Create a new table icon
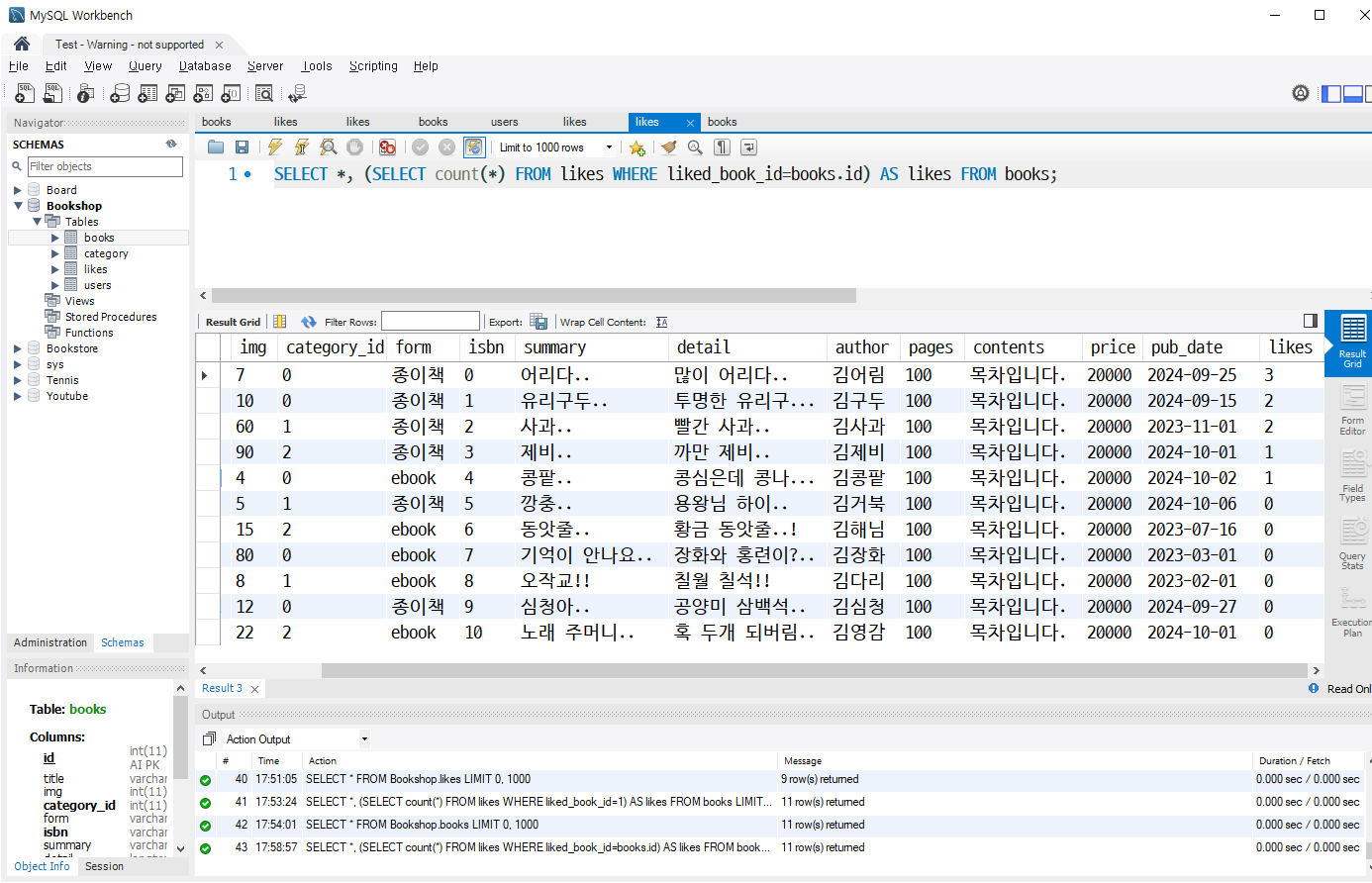Image resolution: width=1372 pixels, height=883 pixels. (147, 93)
